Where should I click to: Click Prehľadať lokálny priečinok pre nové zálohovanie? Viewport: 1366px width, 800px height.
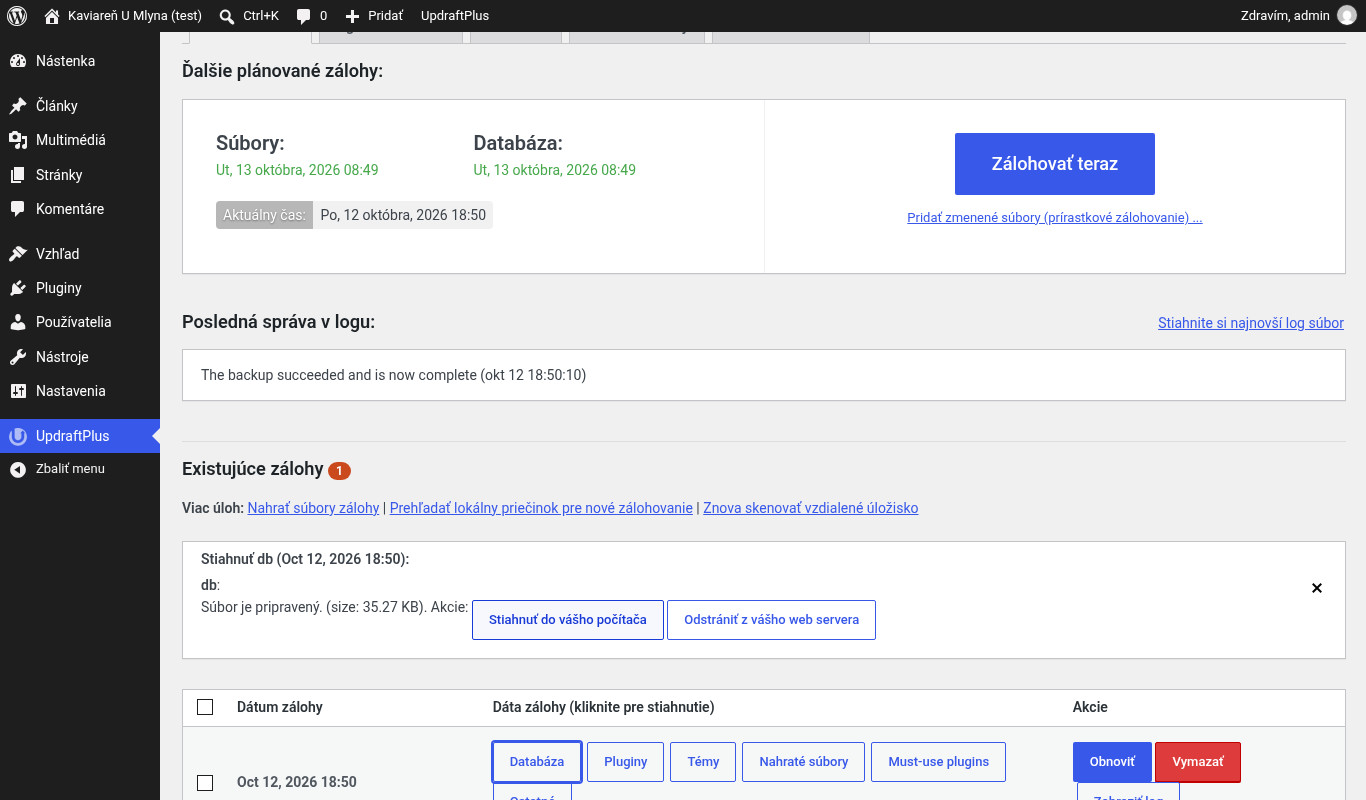click(541, 508)
